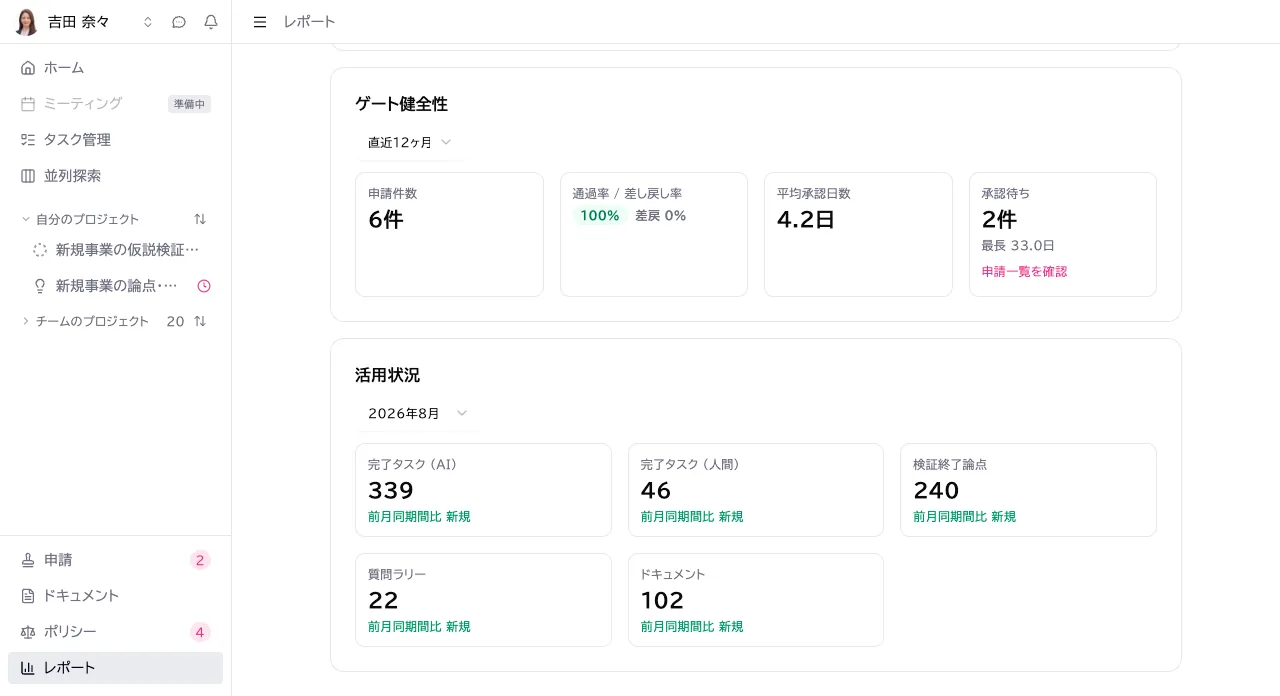Open タスク管理 in the sidebar
The height and width of the screenshot is (696, 1280).
[x=115, y=140]
